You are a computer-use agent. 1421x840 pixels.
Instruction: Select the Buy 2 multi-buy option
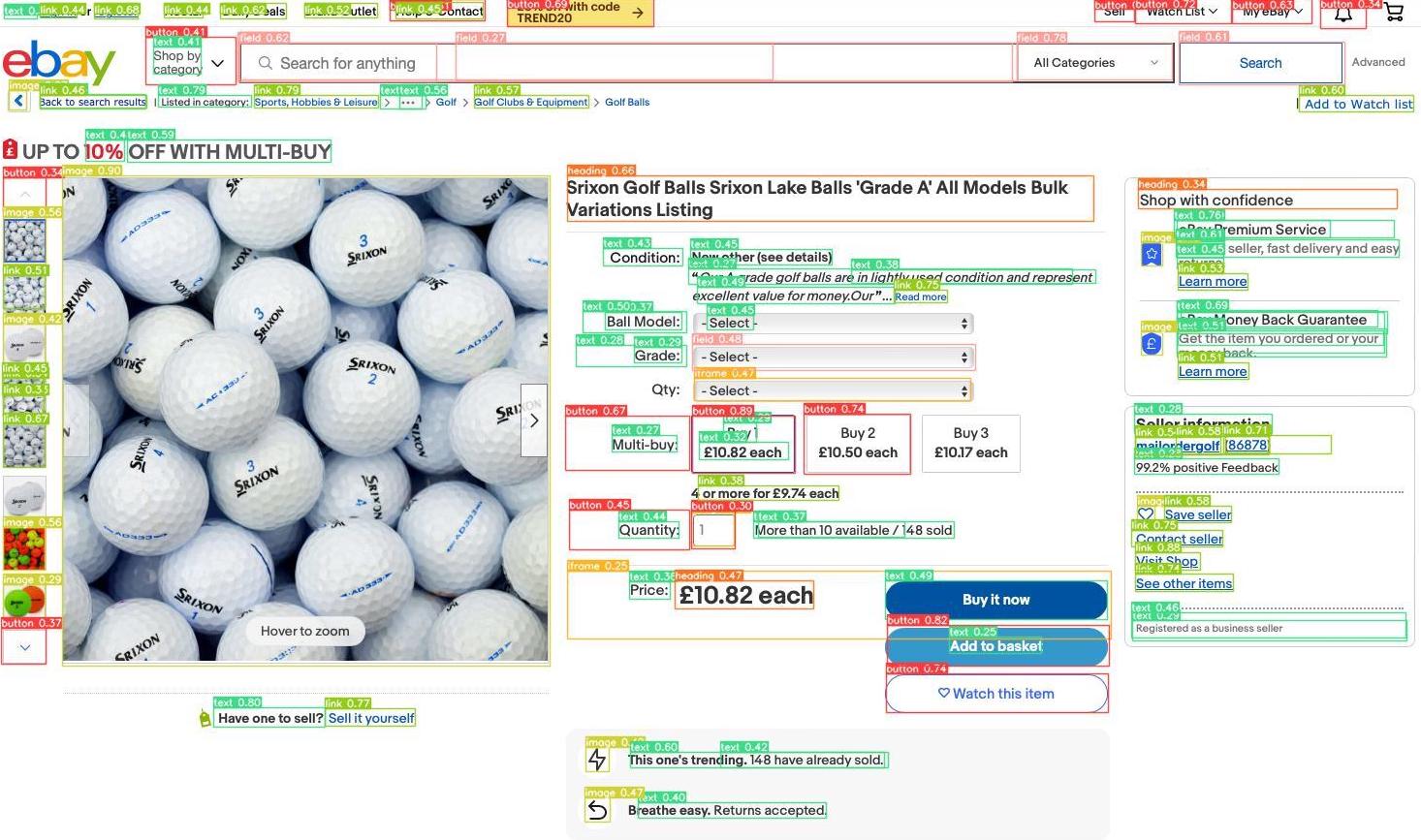857,444
